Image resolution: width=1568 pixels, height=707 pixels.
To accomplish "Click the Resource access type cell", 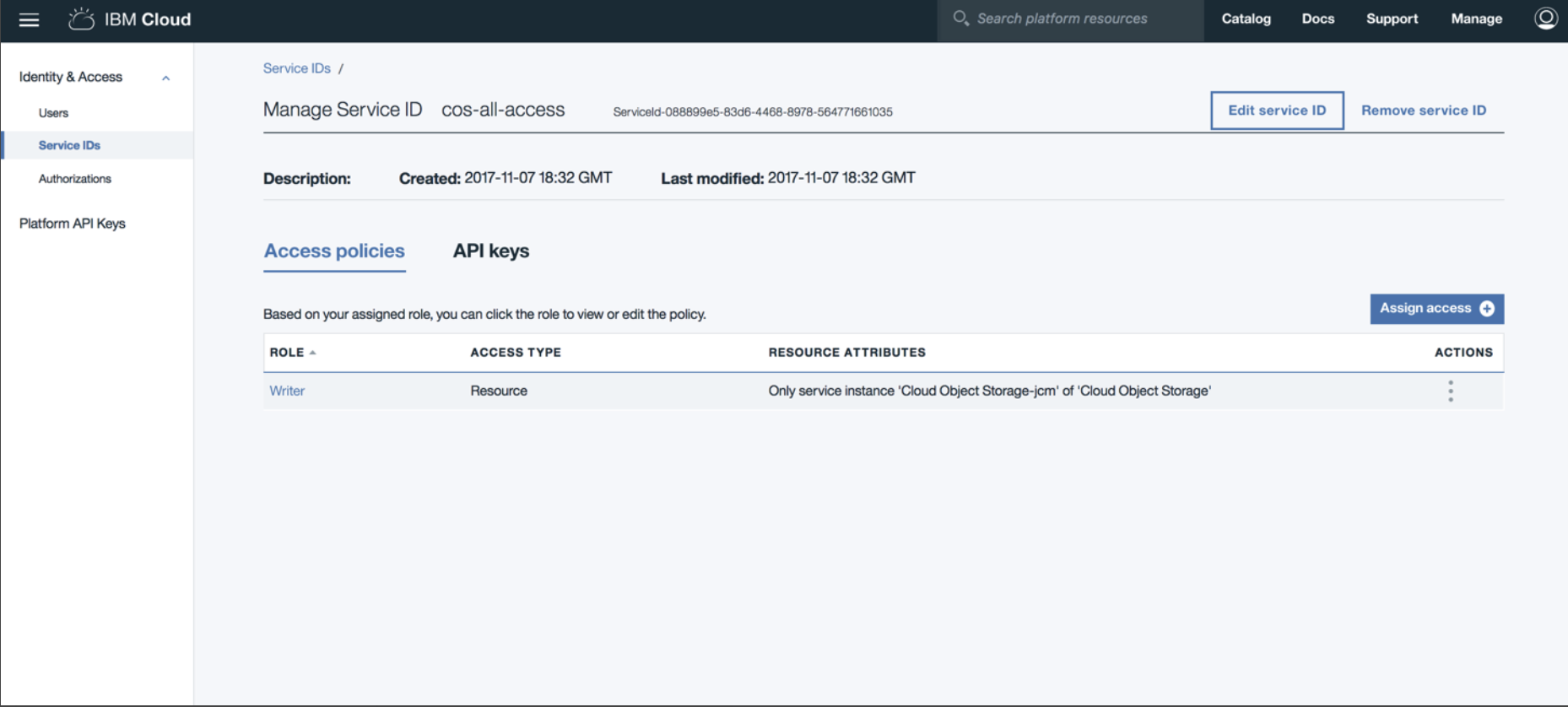I will (x=499, y=391).
